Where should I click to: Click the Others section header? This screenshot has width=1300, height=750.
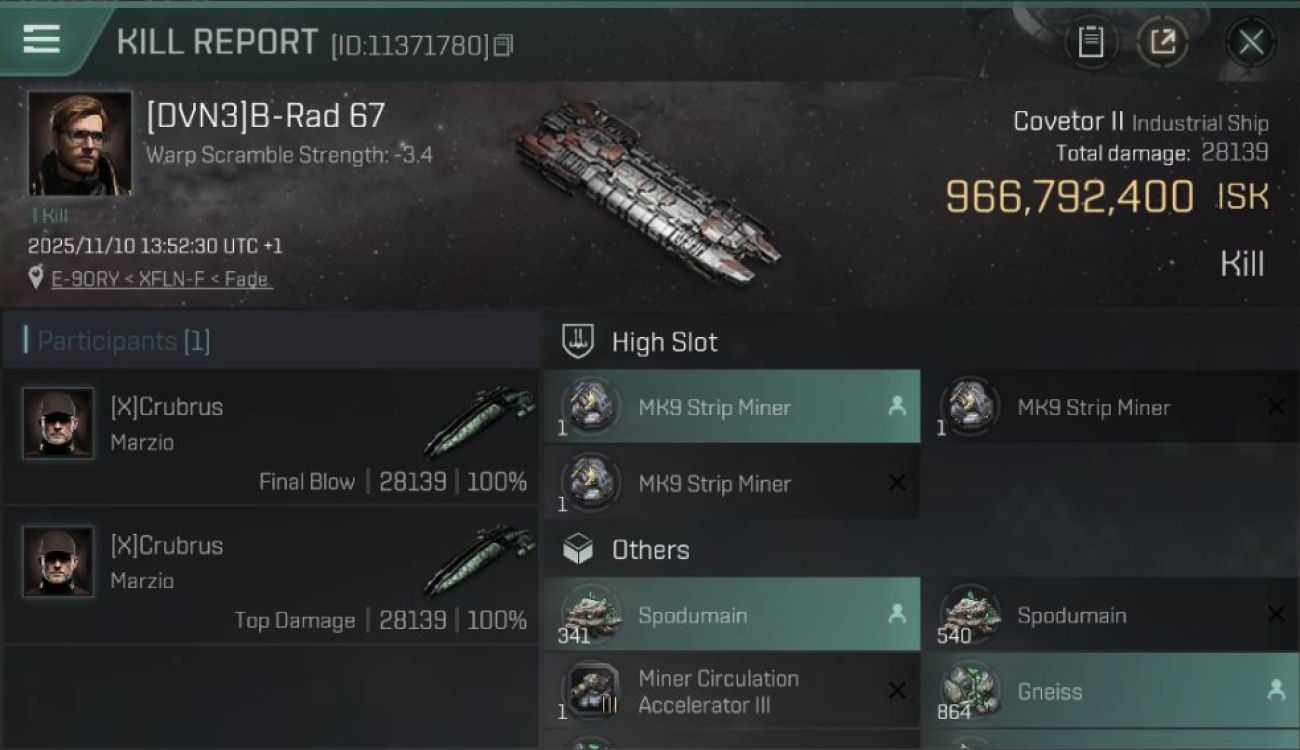click(x=650, y=550)
